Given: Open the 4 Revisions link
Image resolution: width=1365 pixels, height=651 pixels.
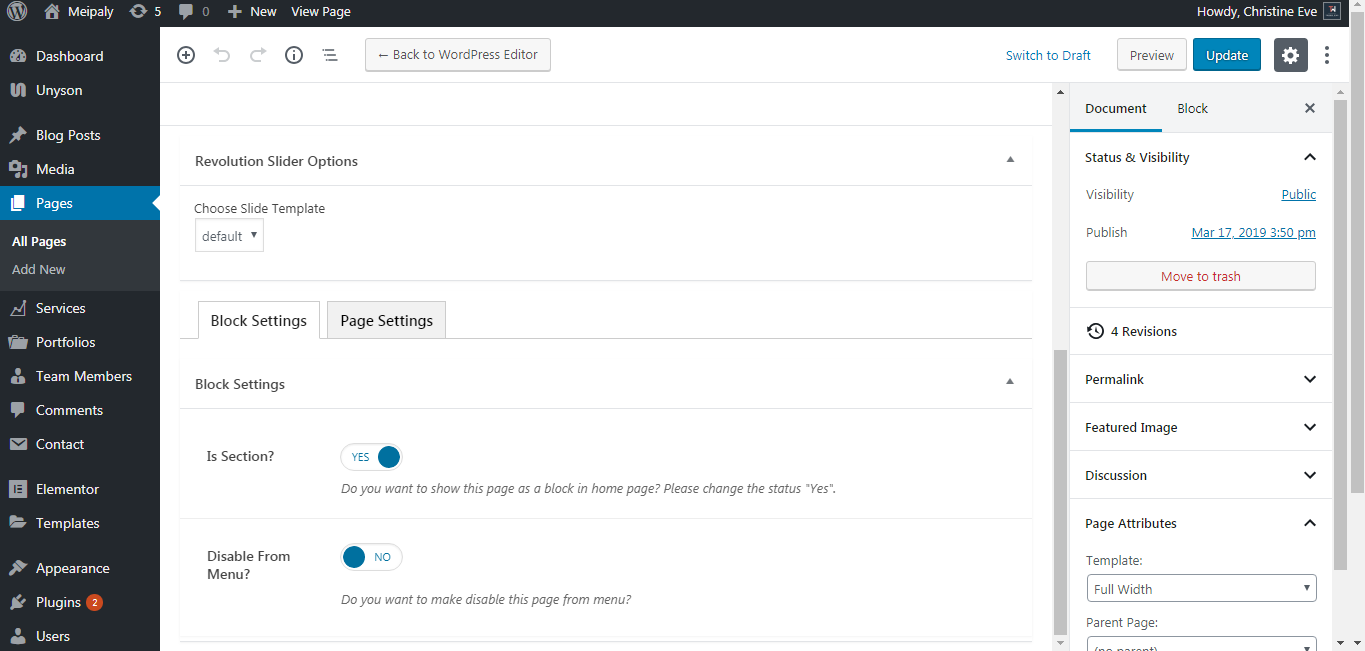Looking at the screenshot, I should point(1132,331).
